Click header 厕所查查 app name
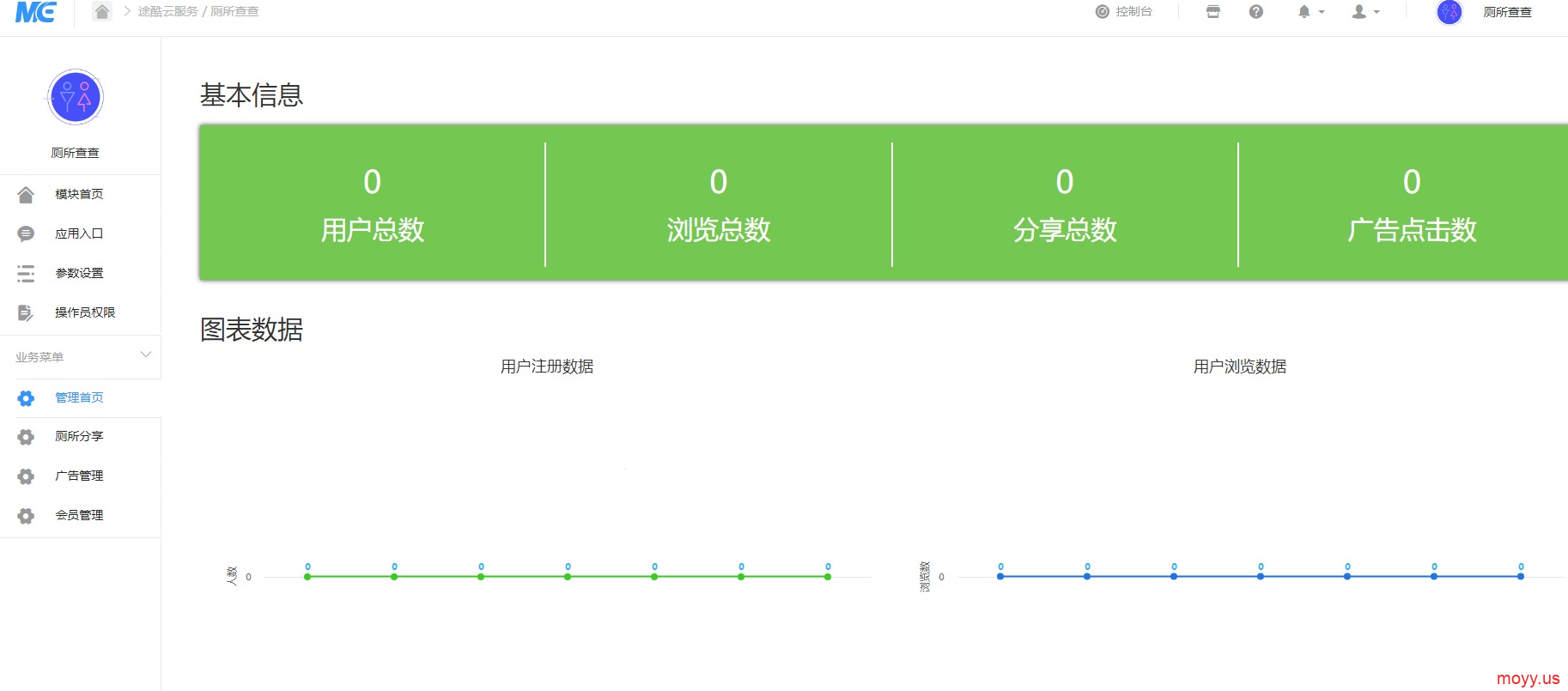Image resolution: width=1568 pixels, height=691 pixels. point(1508,12)
